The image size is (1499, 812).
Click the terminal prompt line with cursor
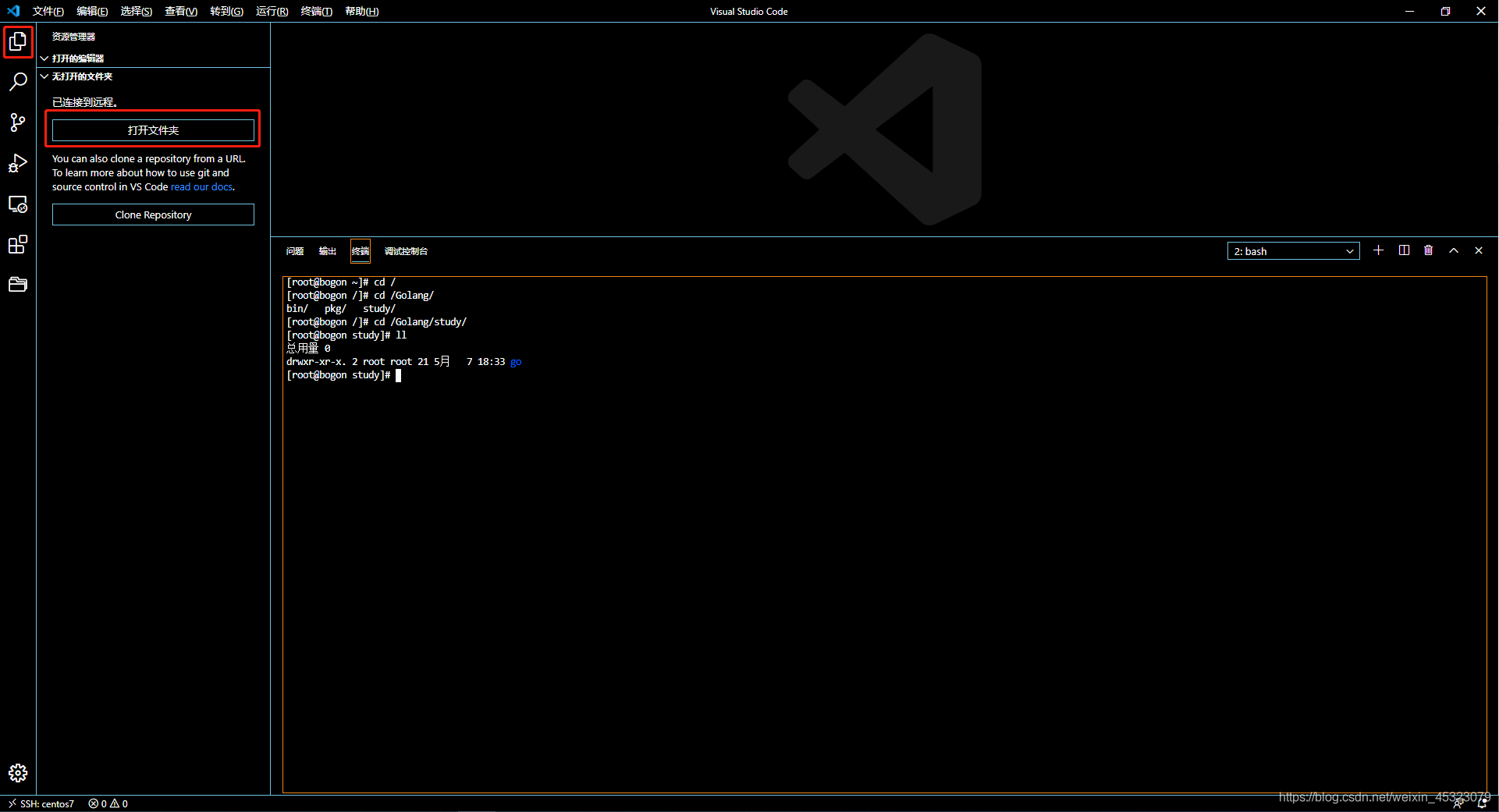coord(343,375)
